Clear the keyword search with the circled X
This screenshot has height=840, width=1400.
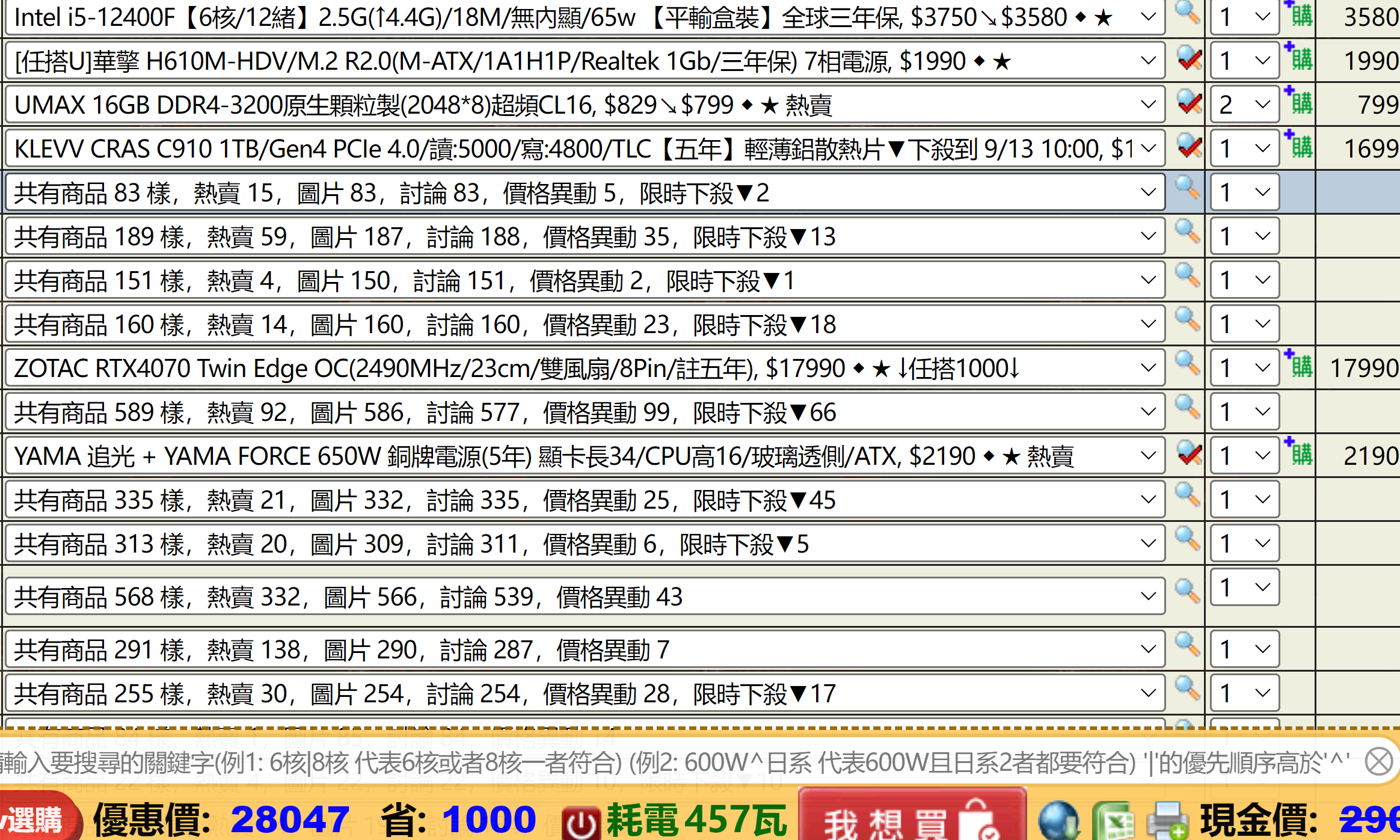[1379, 762]
